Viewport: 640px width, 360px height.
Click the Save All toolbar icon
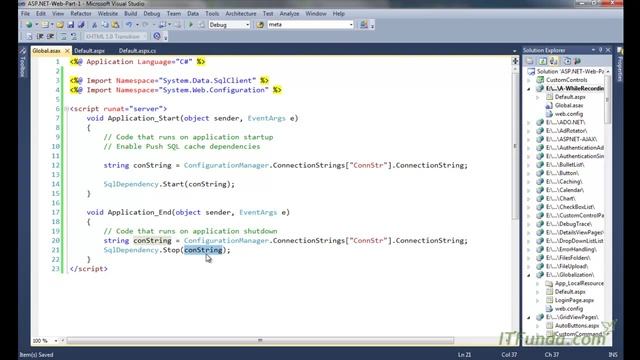coord(81,25)
